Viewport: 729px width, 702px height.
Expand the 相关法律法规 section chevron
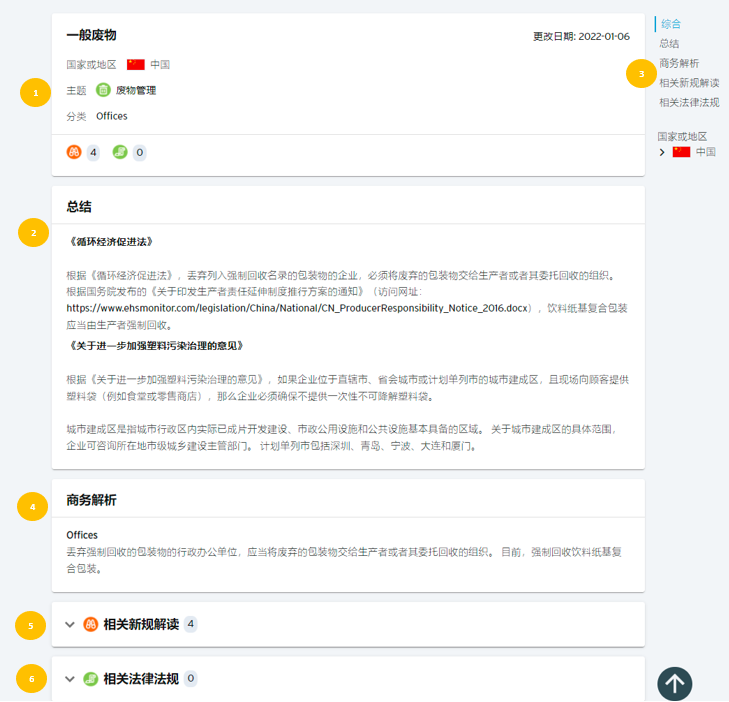click(70, 679)
